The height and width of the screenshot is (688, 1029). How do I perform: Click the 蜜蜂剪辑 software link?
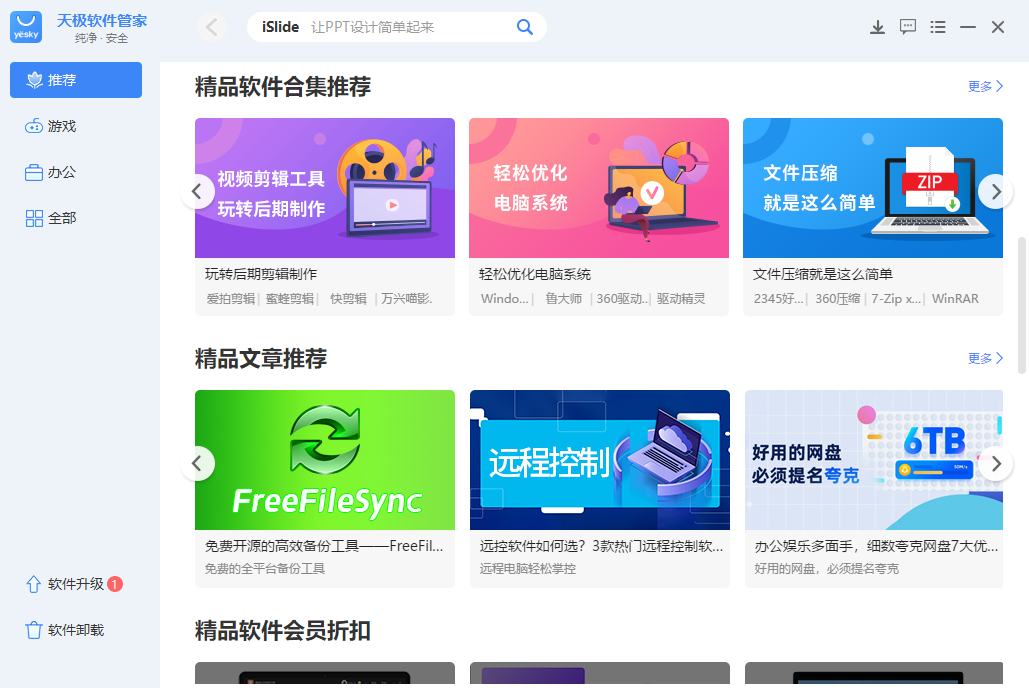pyautogui.click(x=289, y=299)
